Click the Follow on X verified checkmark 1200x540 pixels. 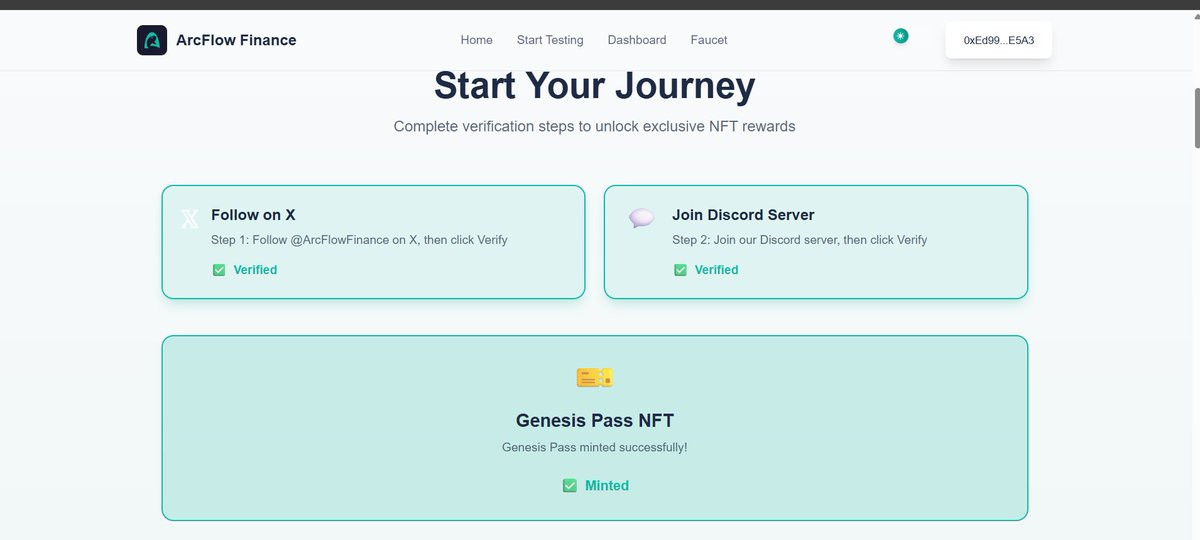pyautogui.click(x=219, y=270)
